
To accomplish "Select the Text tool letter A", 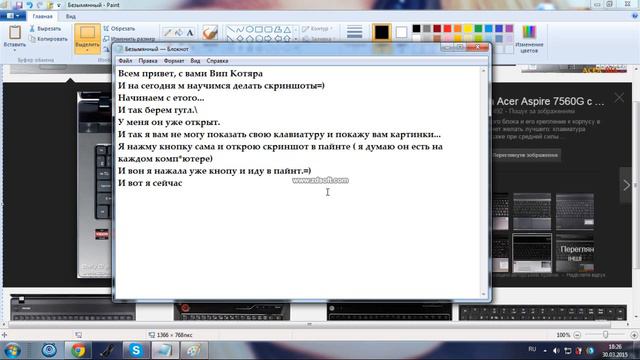I will (x=190, y=33).
